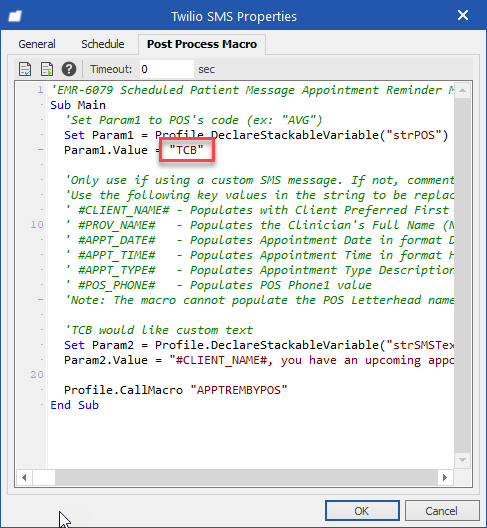Click the Timeout seconds input field
This screenshot has height=528, width=487.
[x=166, y=69]
